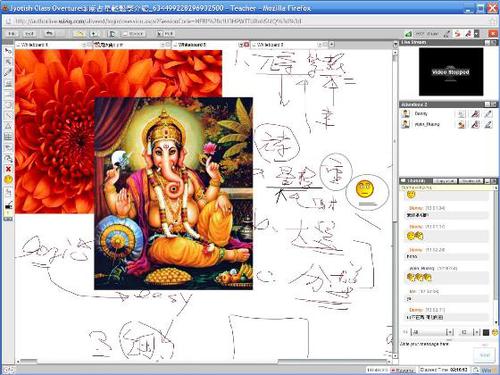Viewport: 500px width, 375px height.
Task: Toggle second attendee's writing permission pencil
Action: 488,125
